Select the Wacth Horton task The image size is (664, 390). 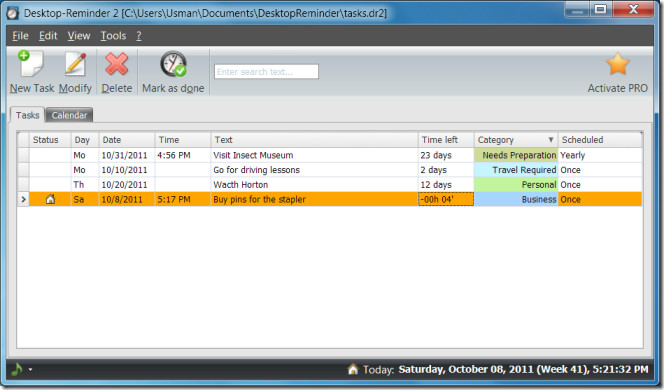[241, 185]
